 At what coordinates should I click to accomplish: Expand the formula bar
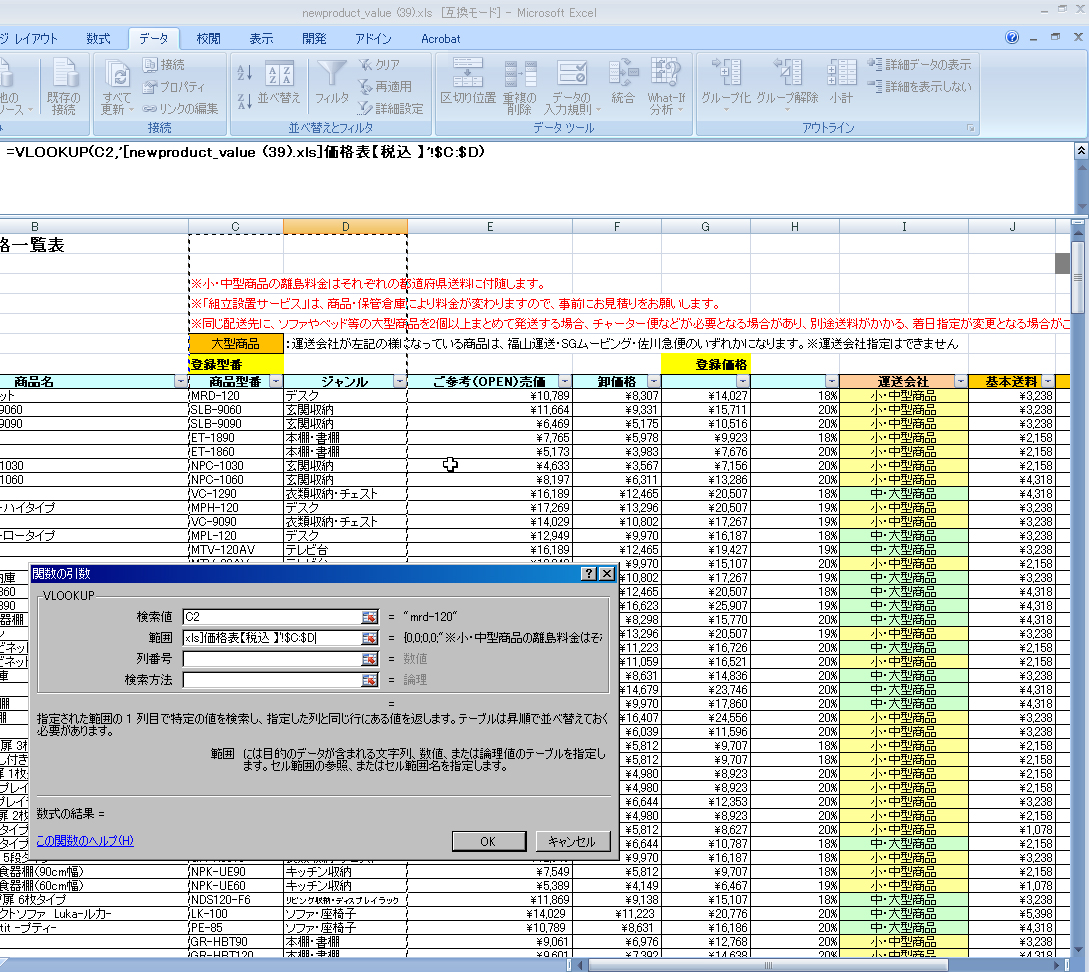(x=1081, y=151)
